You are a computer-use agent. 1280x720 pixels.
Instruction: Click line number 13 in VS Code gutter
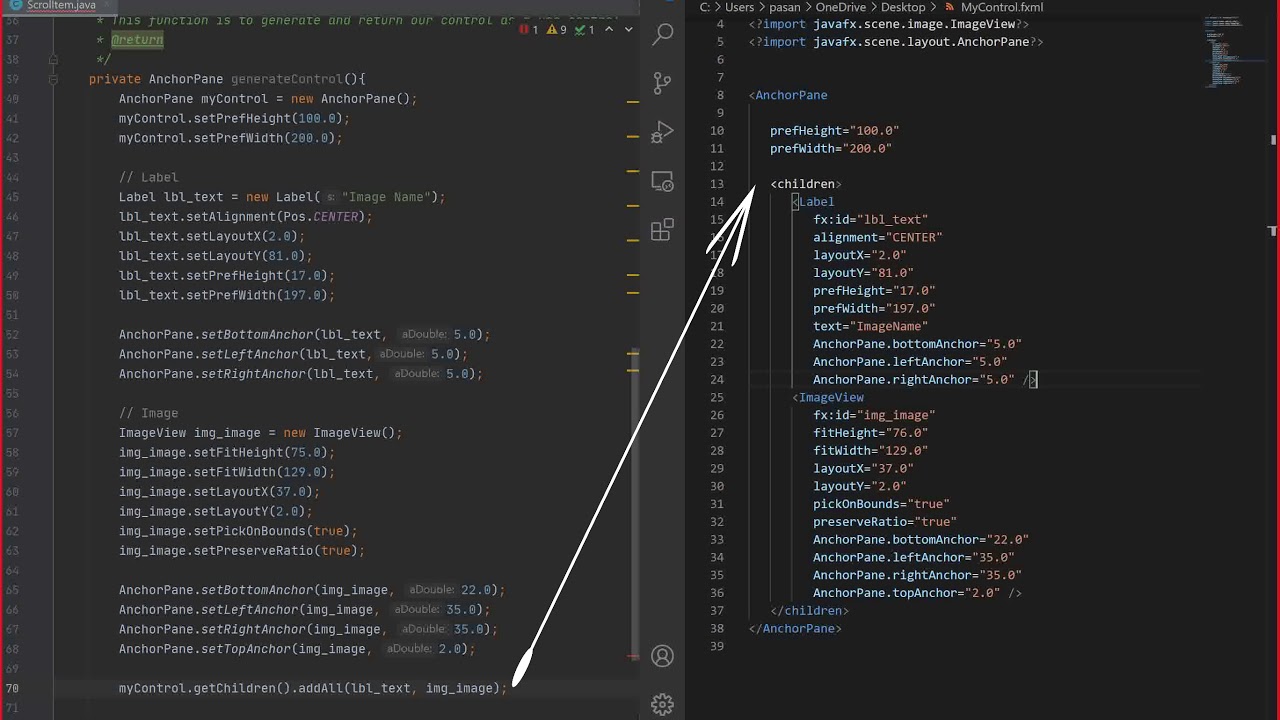pyautogui.click(x=717, y=184)
